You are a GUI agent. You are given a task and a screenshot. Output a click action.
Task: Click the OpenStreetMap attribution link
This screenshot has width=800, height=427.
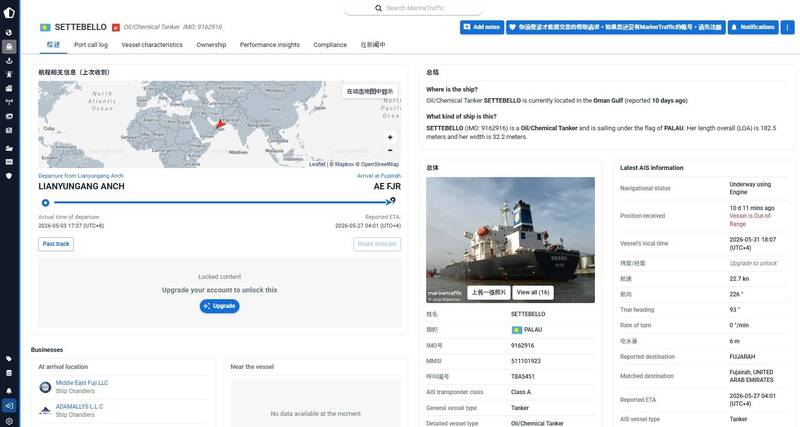pyautogui.click(x=380, y=164)
